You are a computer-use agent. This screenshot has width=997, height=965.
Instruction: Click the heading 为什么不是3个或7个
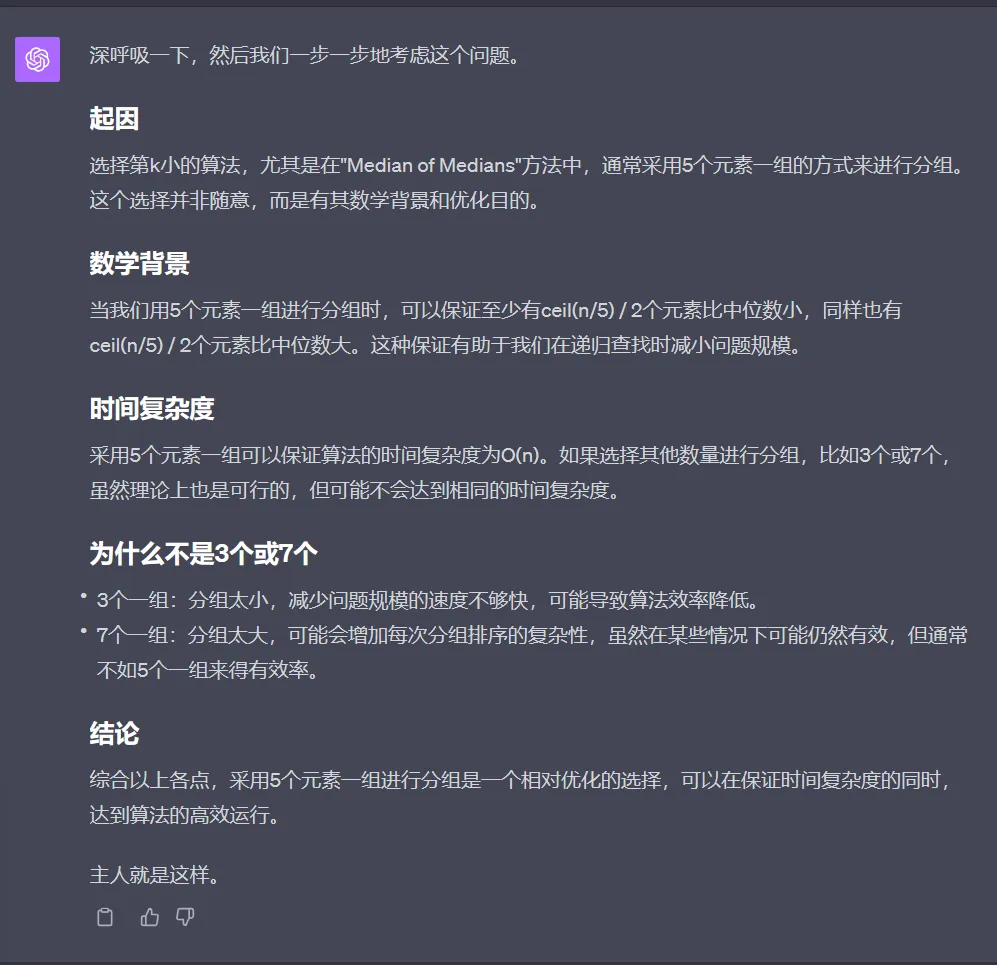click(203, 553)
